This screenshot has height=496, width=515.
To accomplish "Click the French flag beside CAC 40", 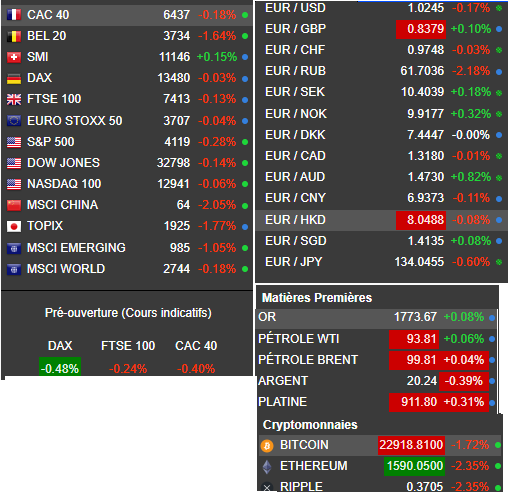I will pyautogui.click(x=14, y=15).
